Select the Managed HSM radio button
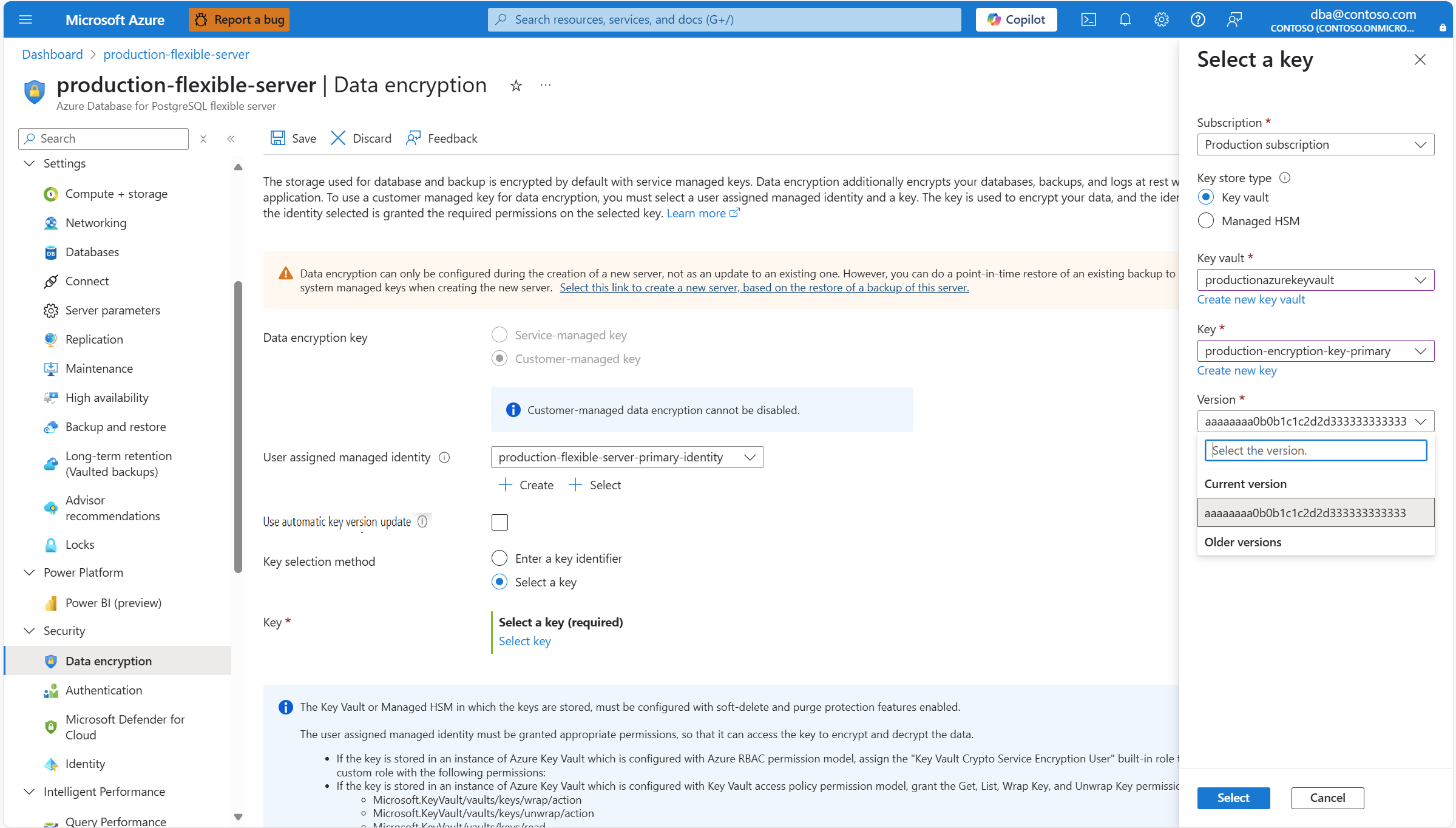This screenshot has height=828, width=1456. point(1206,221)
